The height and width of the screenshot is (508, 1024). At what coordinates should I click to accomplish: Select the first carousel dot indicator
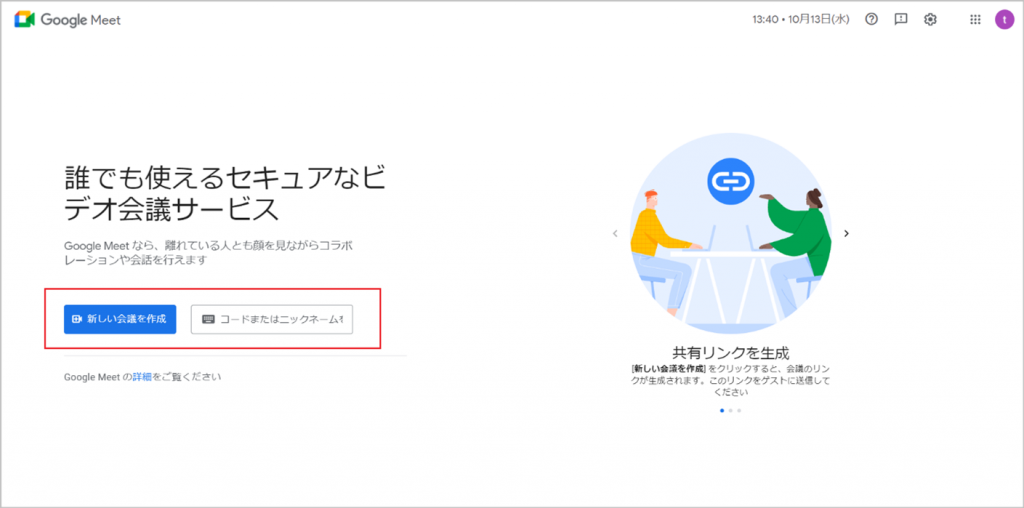point(722,411)
